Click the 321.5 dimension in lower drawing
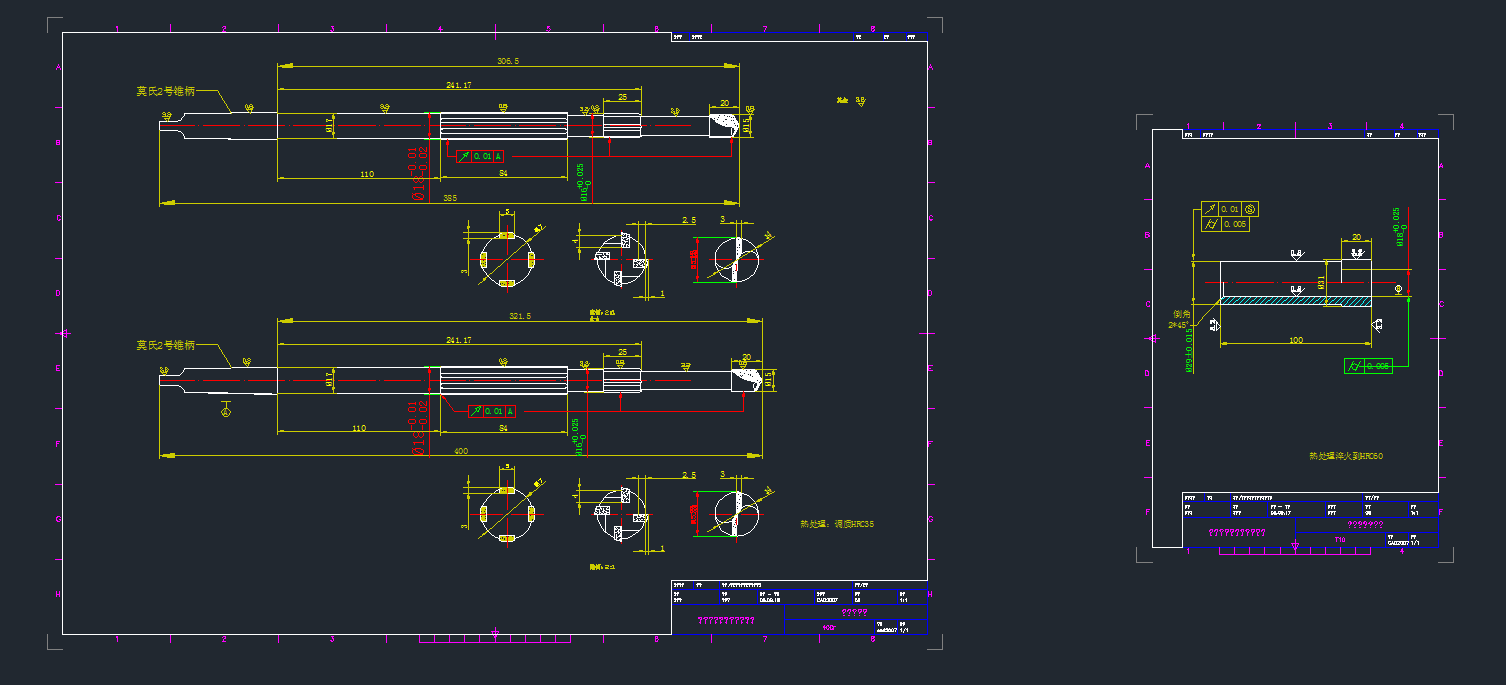Screen dimensions: 1506x685 click(520, 316)
